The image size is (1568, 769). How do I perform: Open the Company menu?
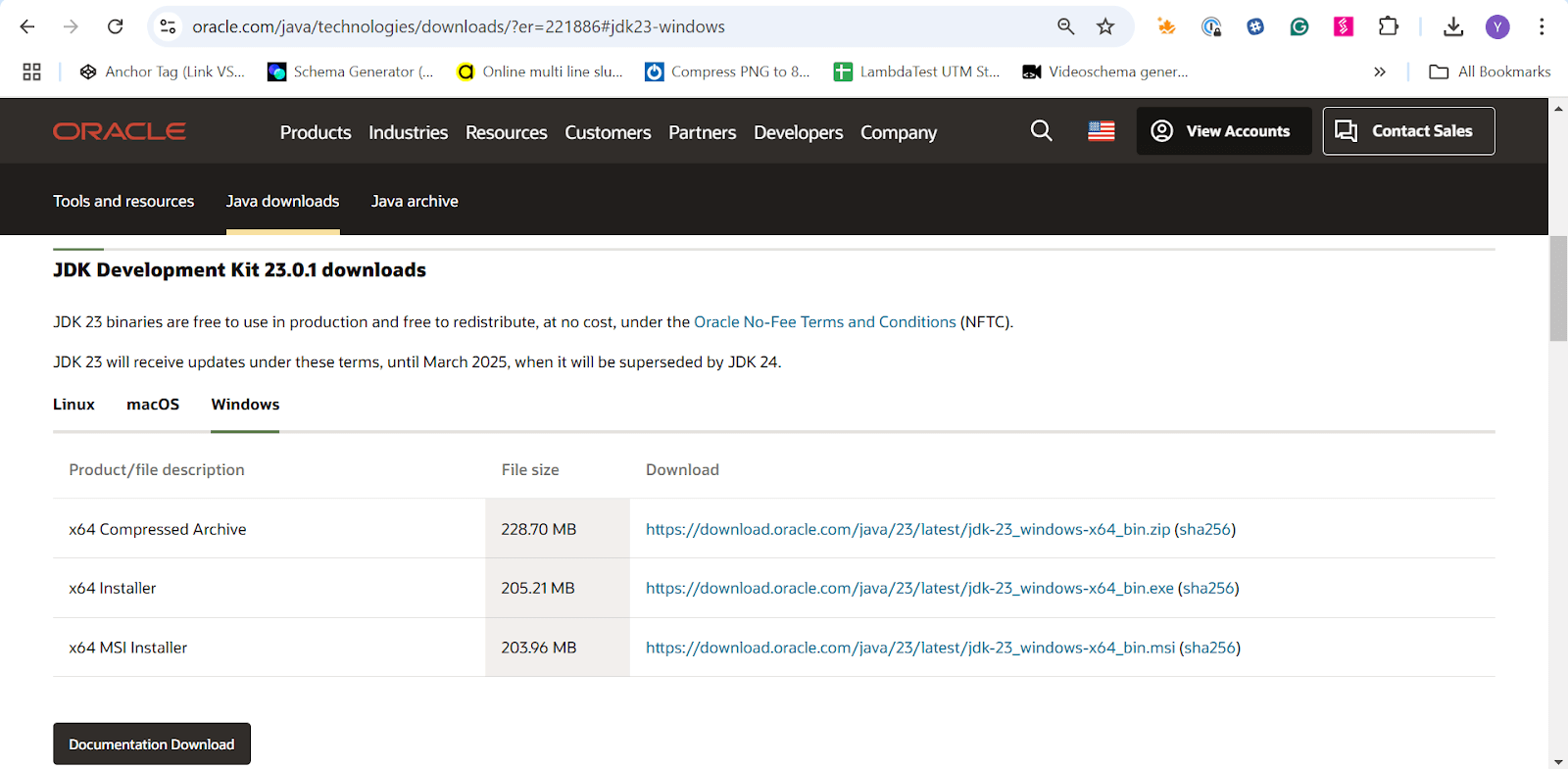click(x=899, y=132)
